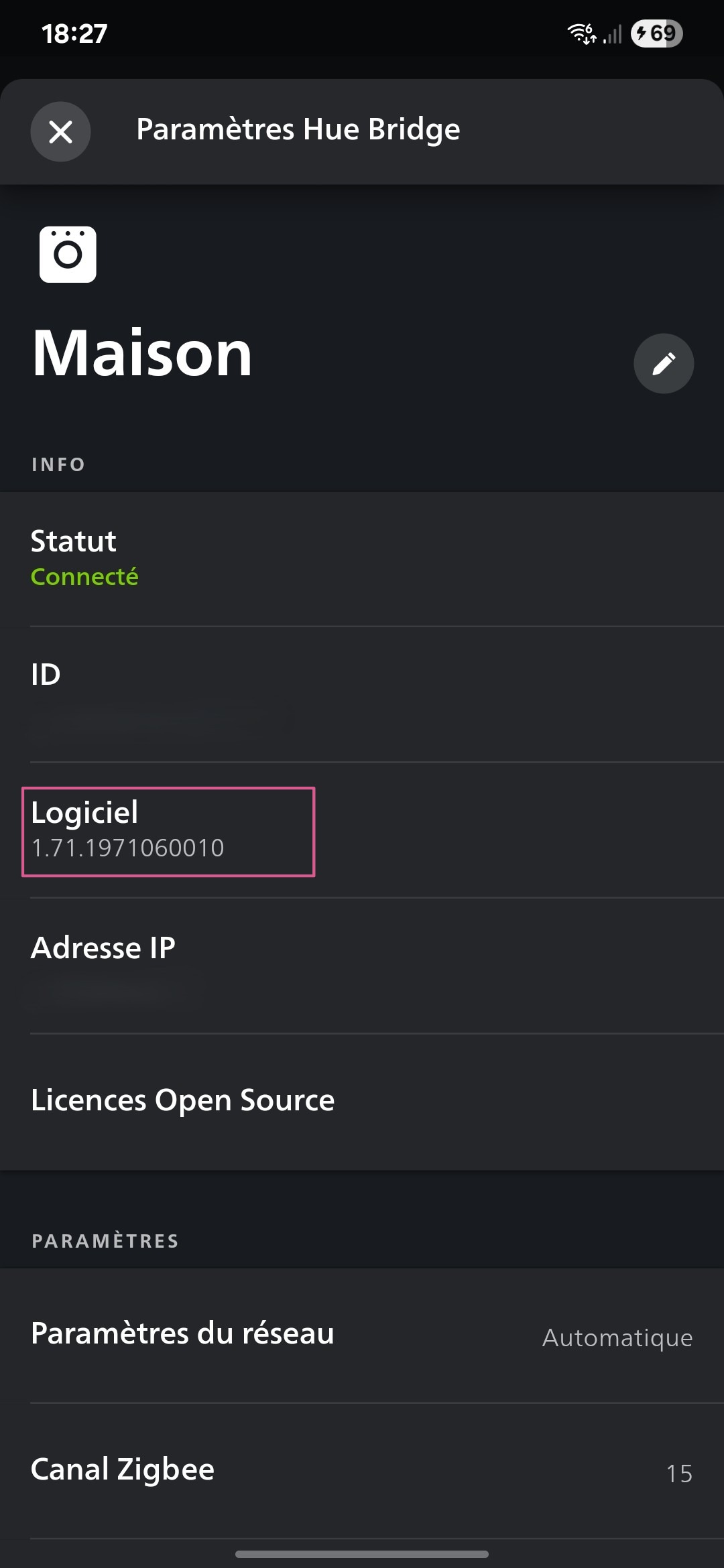This screenshot has width=724, height=1568.
Task: Open Canal Zigbee setting
Action: point(362,1471)
